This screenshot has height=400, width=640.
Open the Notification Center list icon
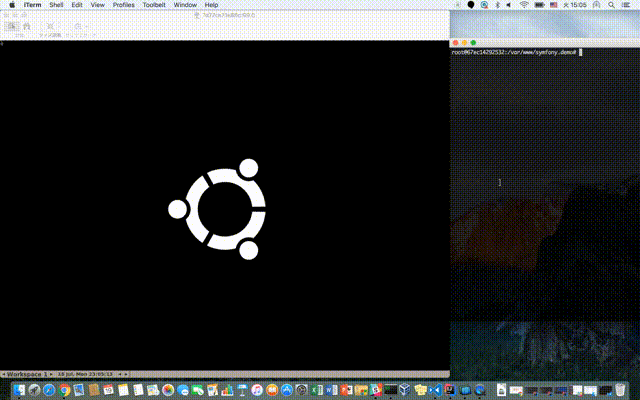click(x=626, y=5)
